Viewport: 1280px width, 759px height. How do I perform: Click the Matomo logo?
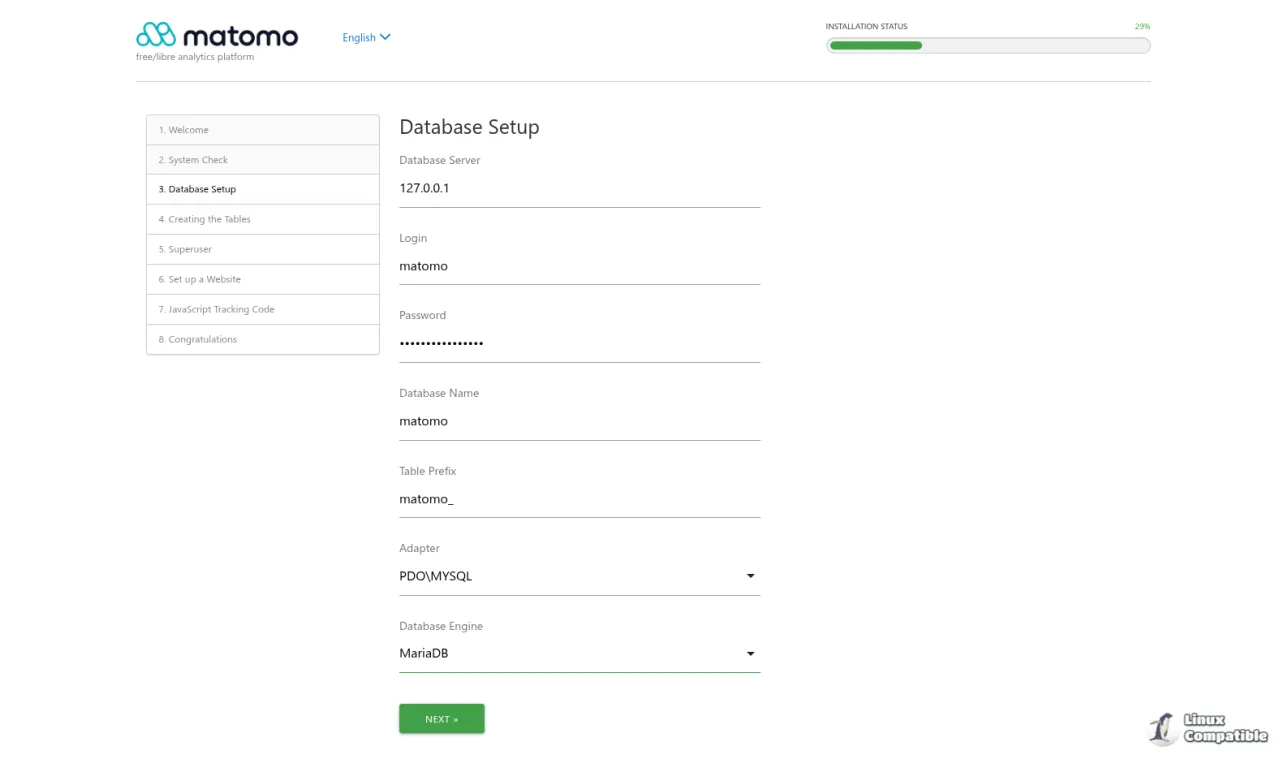click(x=217, y=36)
